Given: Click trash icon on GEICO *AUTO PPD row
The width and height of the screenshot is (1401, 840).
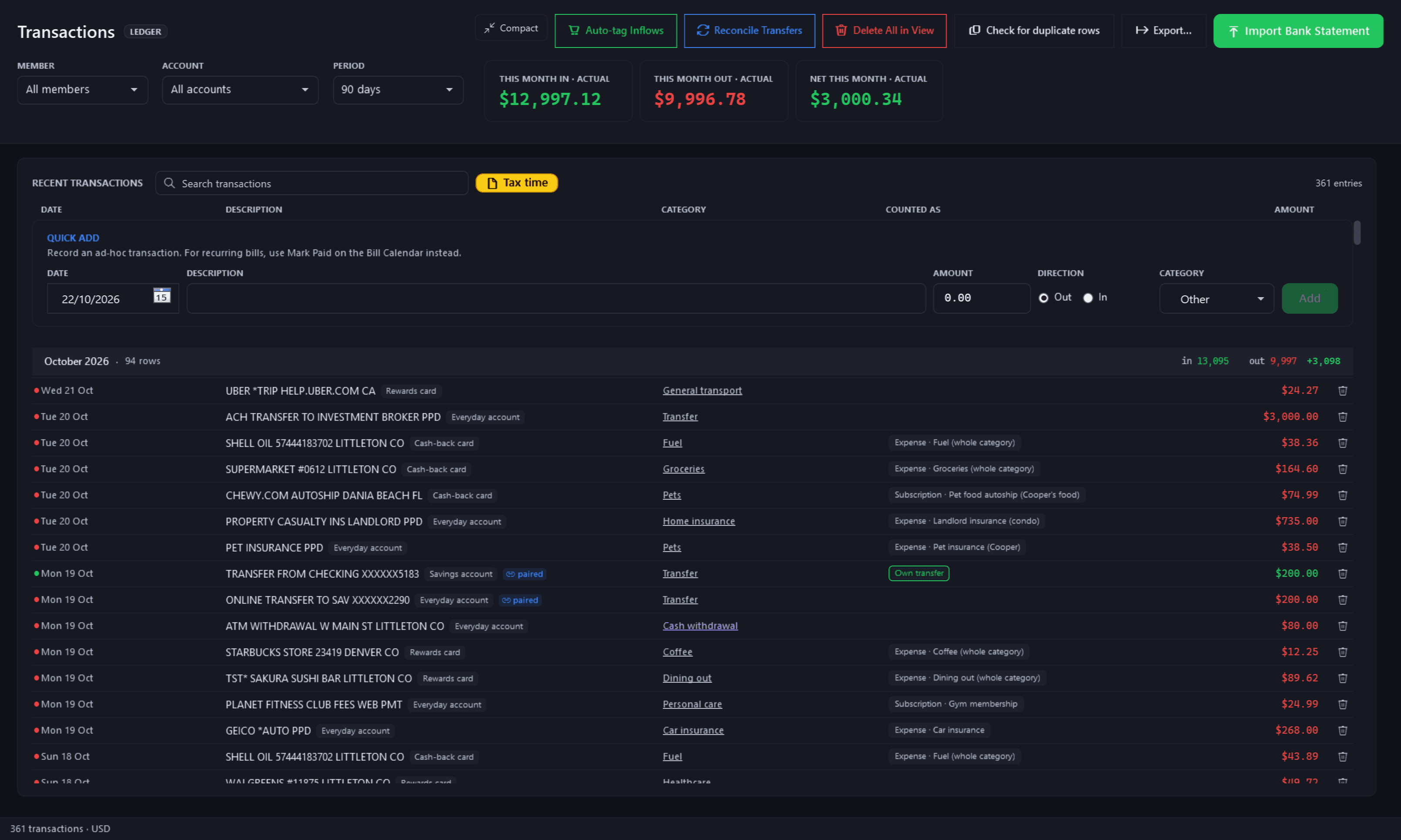Looking at the screenshot, I should (x=1342, y=730).
